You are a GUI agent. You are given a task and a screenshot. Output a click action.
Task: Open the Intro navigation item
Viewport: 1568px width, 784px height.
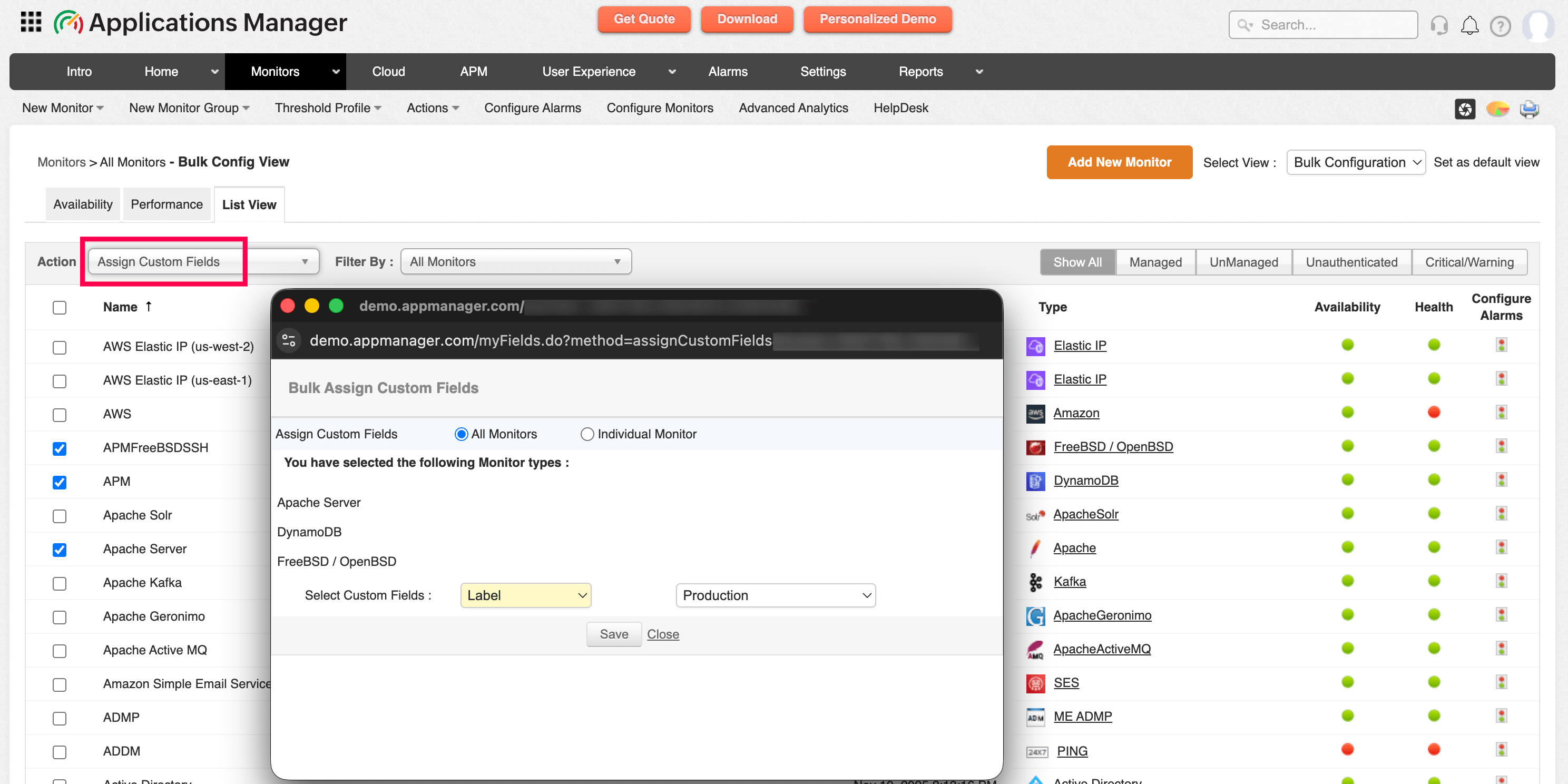[79, 72]
